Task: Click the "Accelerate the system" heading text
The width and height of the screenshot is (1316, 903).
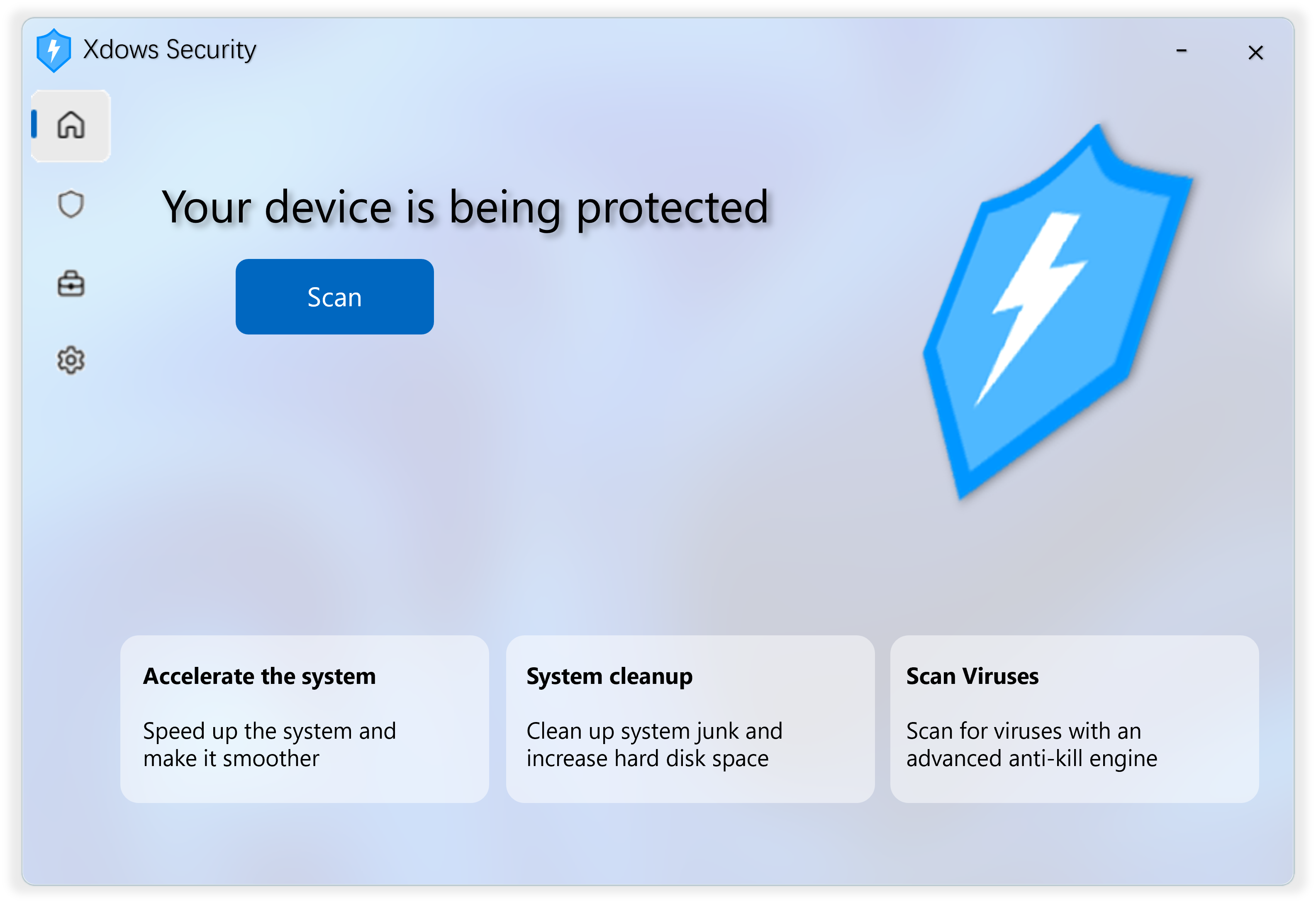Action: tap(259, 676)
